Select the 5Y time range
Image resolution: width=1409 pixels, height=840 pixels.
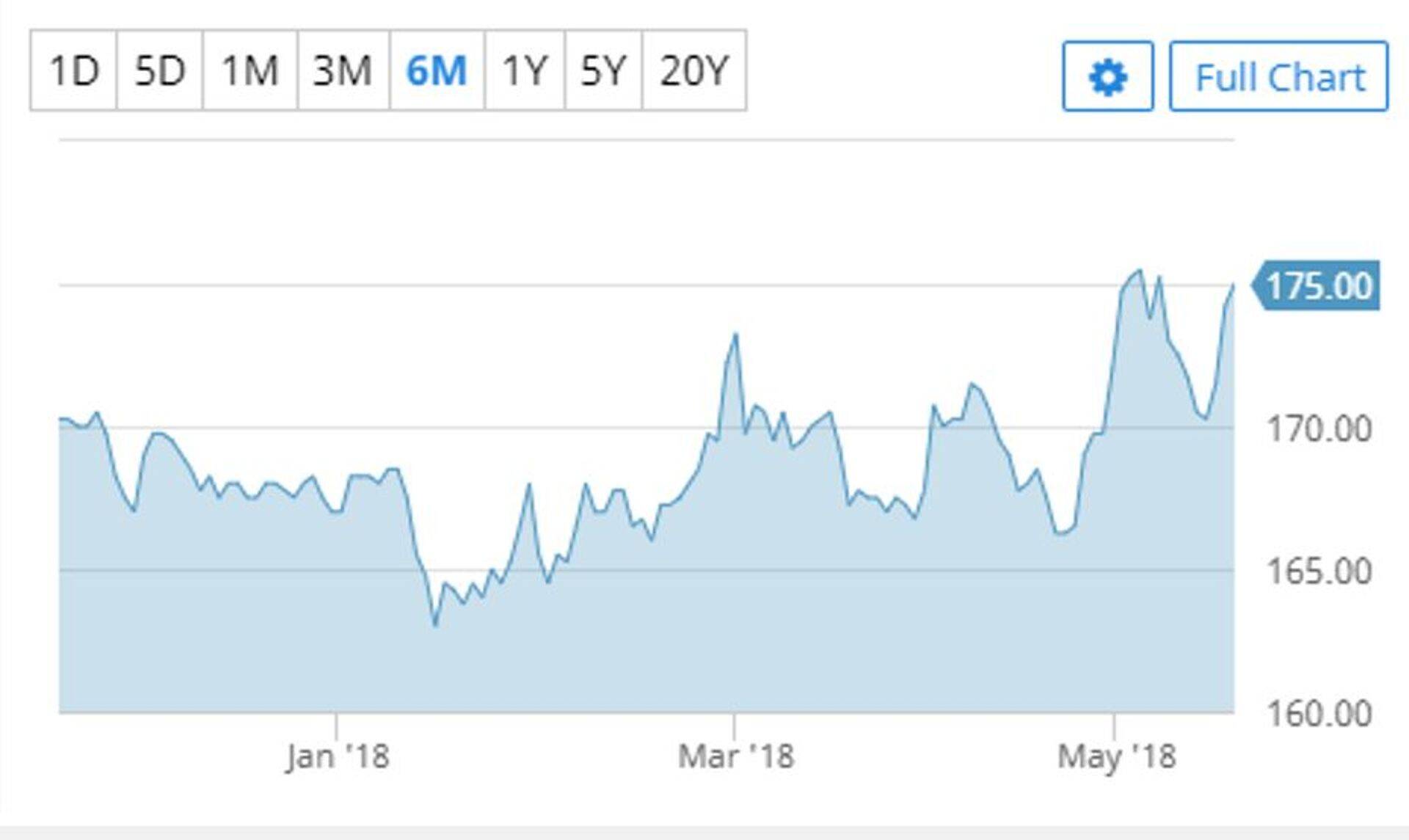point(603,71)
